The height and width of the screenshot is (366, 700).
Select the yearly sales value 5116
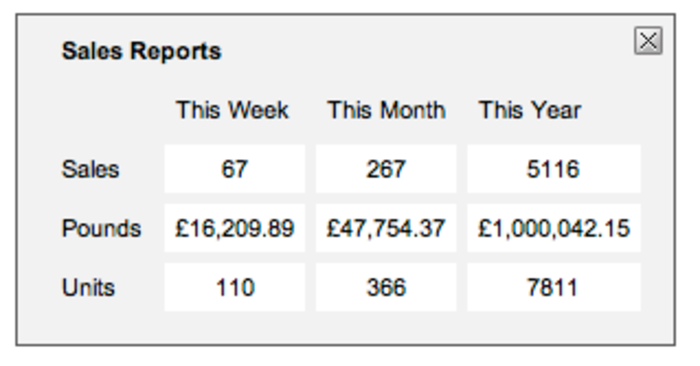coord(554,169)
